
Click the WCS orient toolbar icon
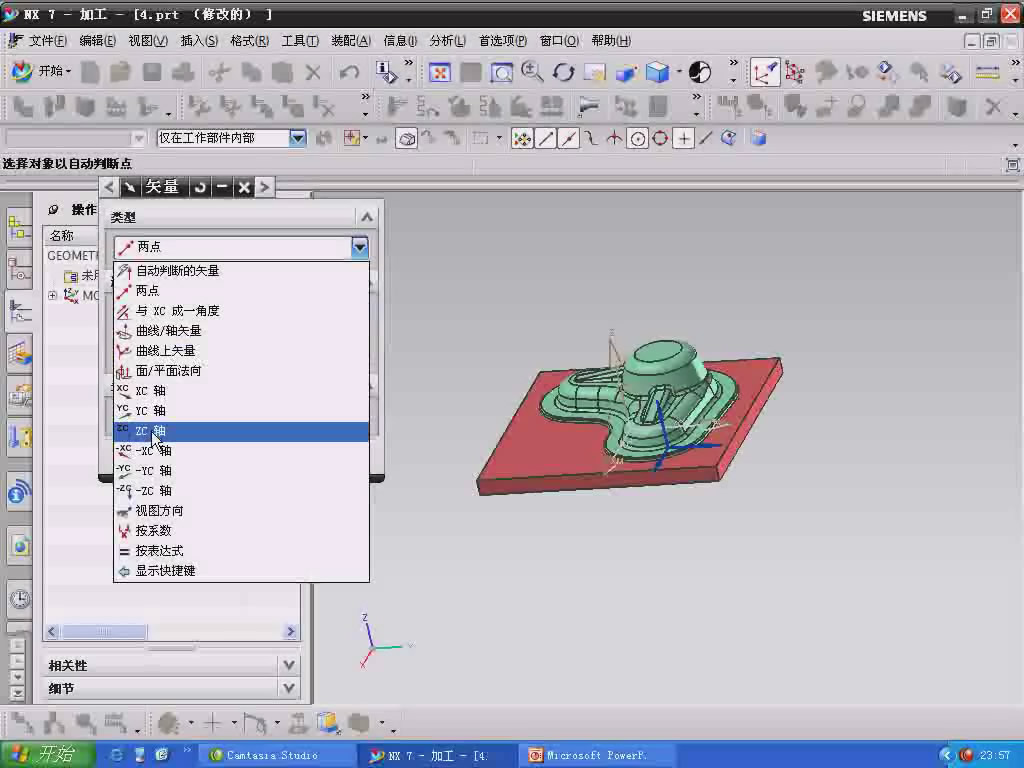point(765,72)
